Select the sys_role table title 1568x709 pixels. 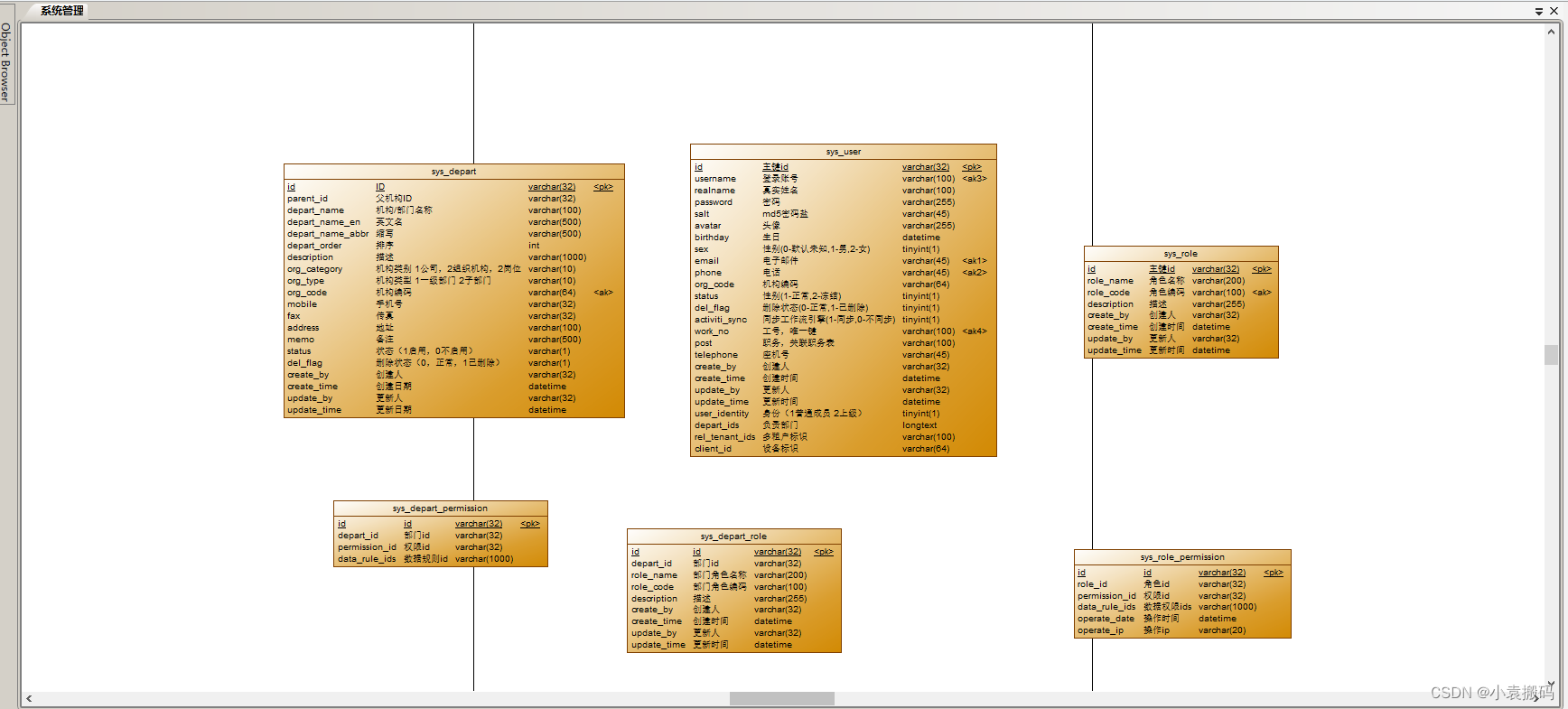(x=1181, y=254)
